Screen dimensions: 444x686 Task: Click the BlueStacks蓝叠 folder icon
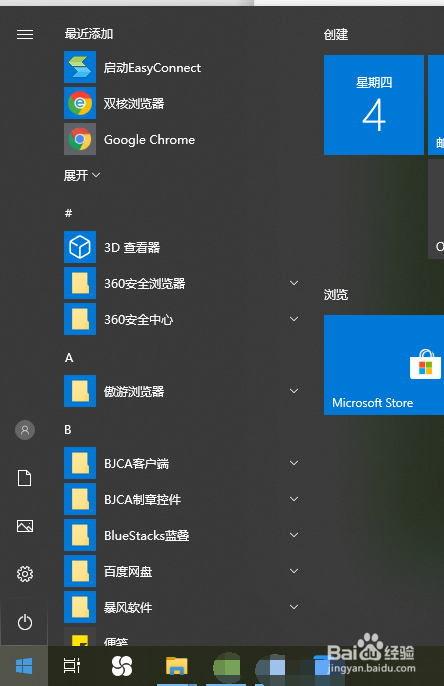pyautogui.click(x=80, y=535)
